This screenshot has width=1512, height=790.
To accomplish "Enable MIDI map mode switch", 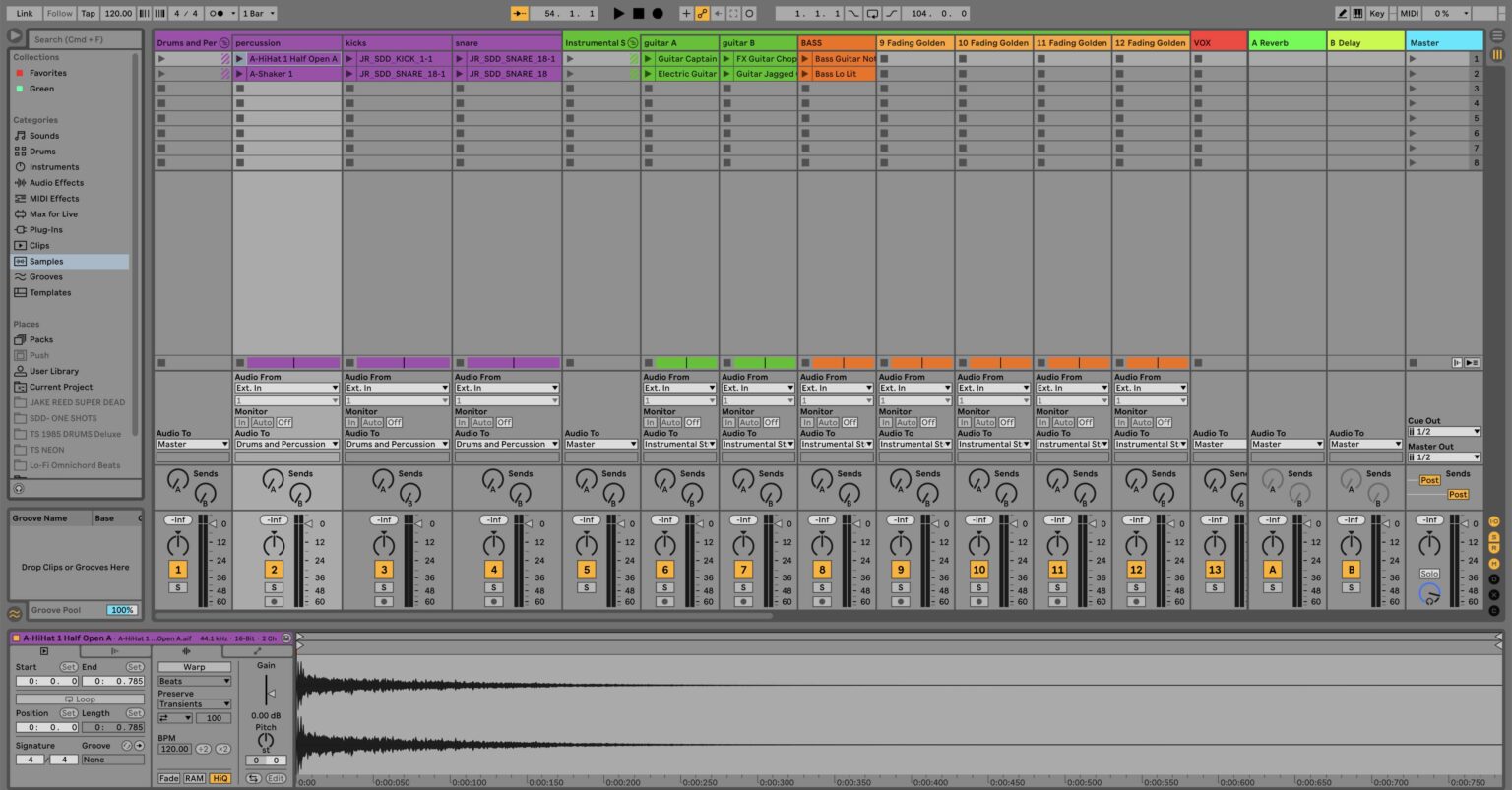I will [x=1410, y=14].
